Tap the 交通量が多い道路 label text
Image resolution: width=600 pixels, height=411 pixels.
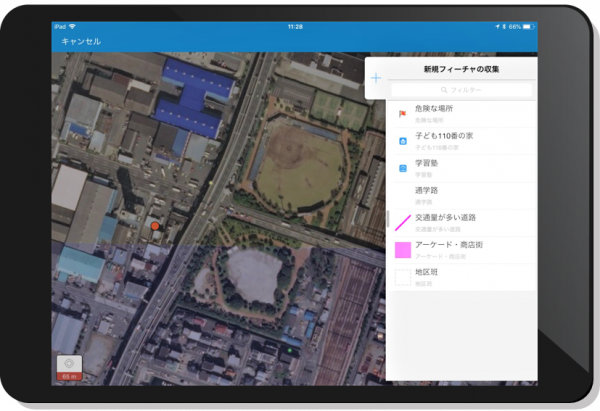445,216
